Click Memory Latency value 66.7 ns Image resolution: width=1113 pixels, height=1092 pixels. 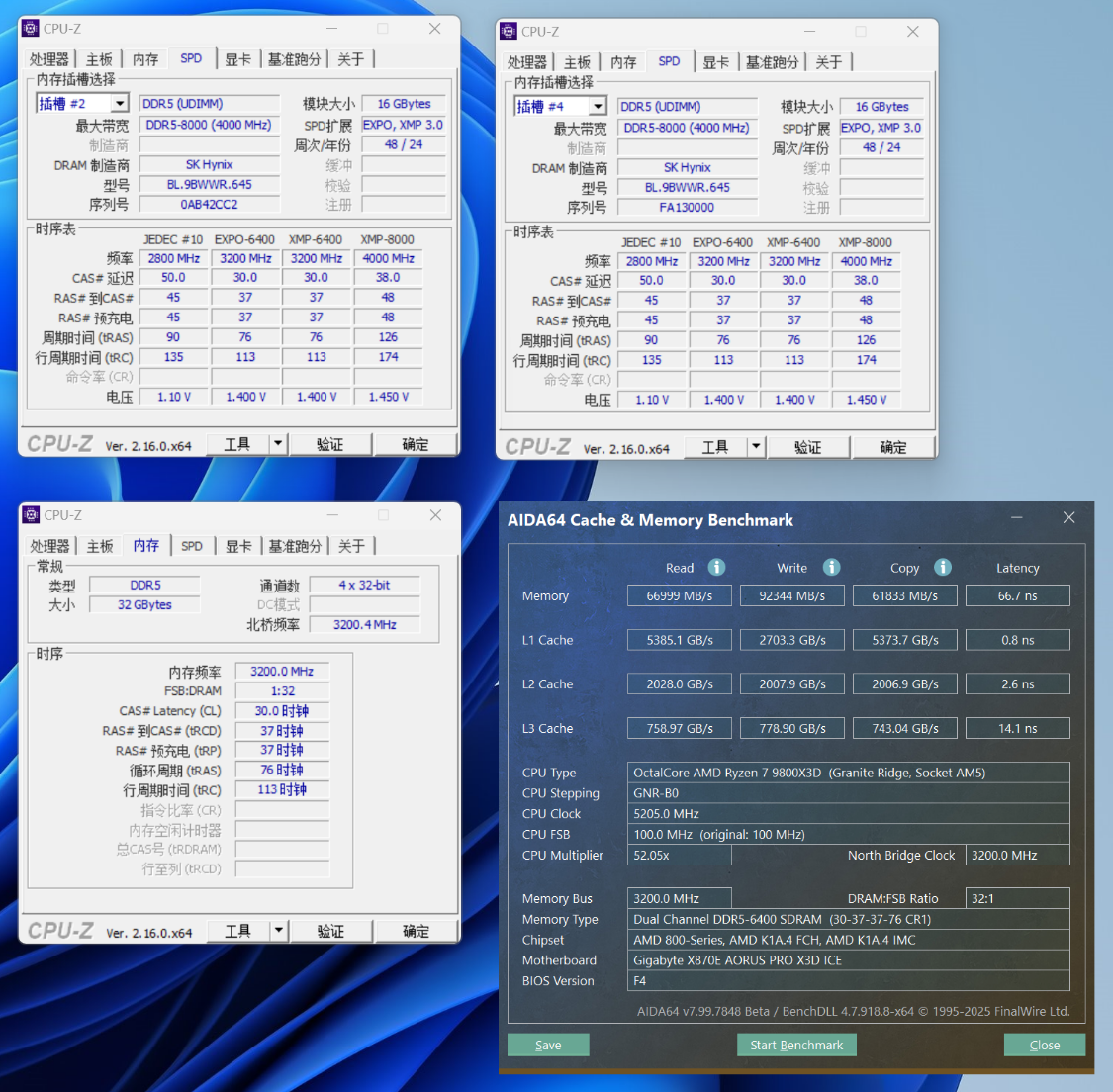(1018, 595)
